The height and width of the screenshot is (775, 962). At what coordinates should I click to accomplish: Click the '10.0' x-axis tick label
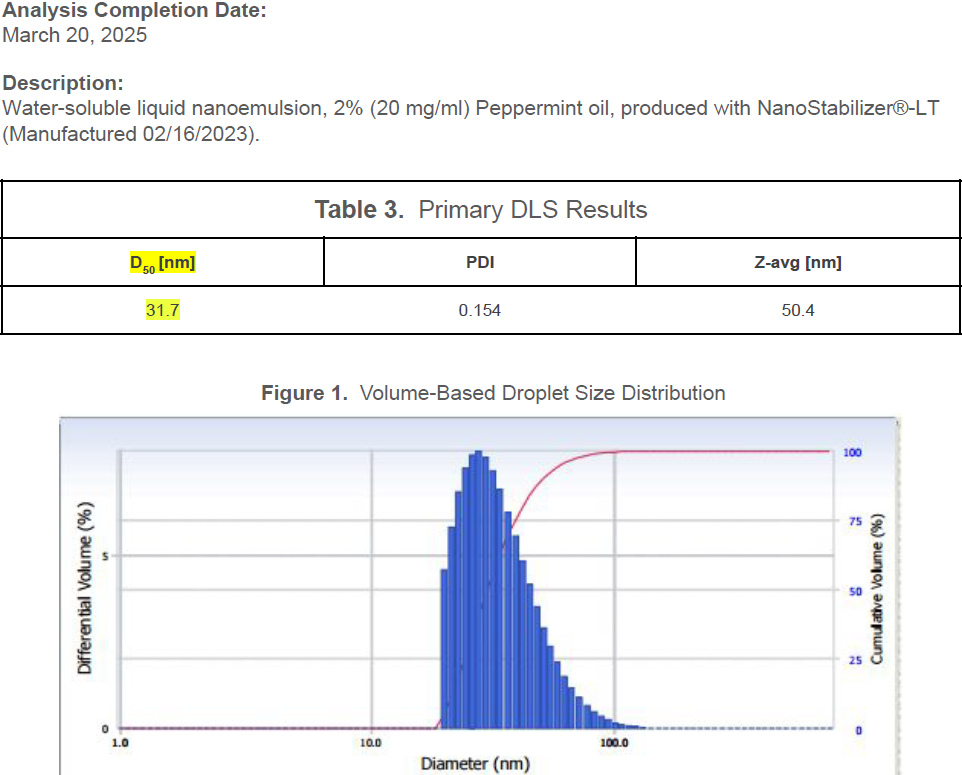(371, 743)
